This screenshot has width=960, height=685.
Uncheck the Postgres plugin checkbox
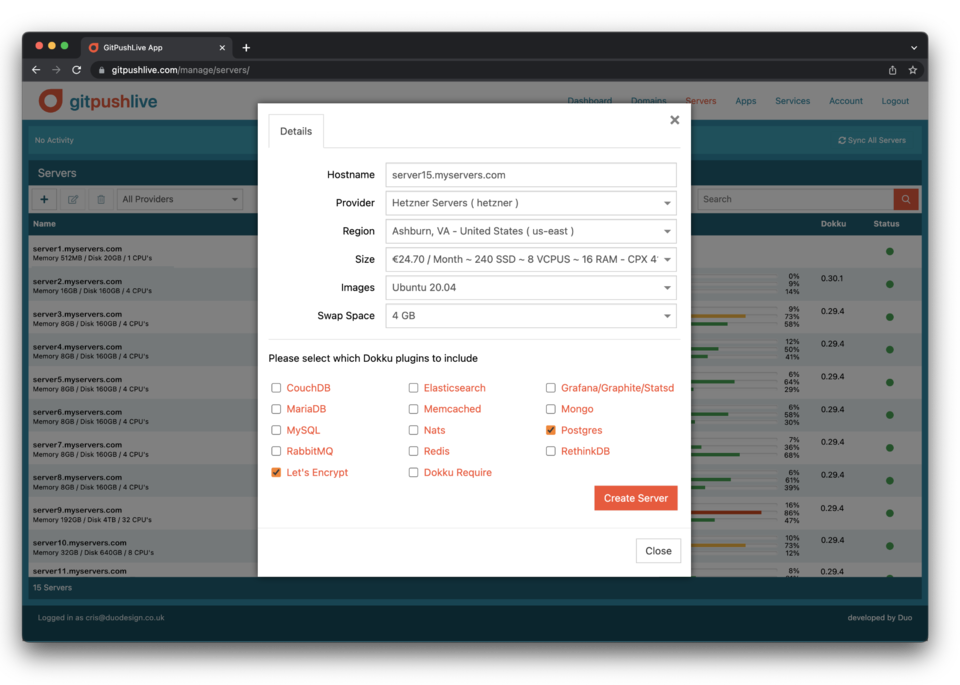click(550, 430)
